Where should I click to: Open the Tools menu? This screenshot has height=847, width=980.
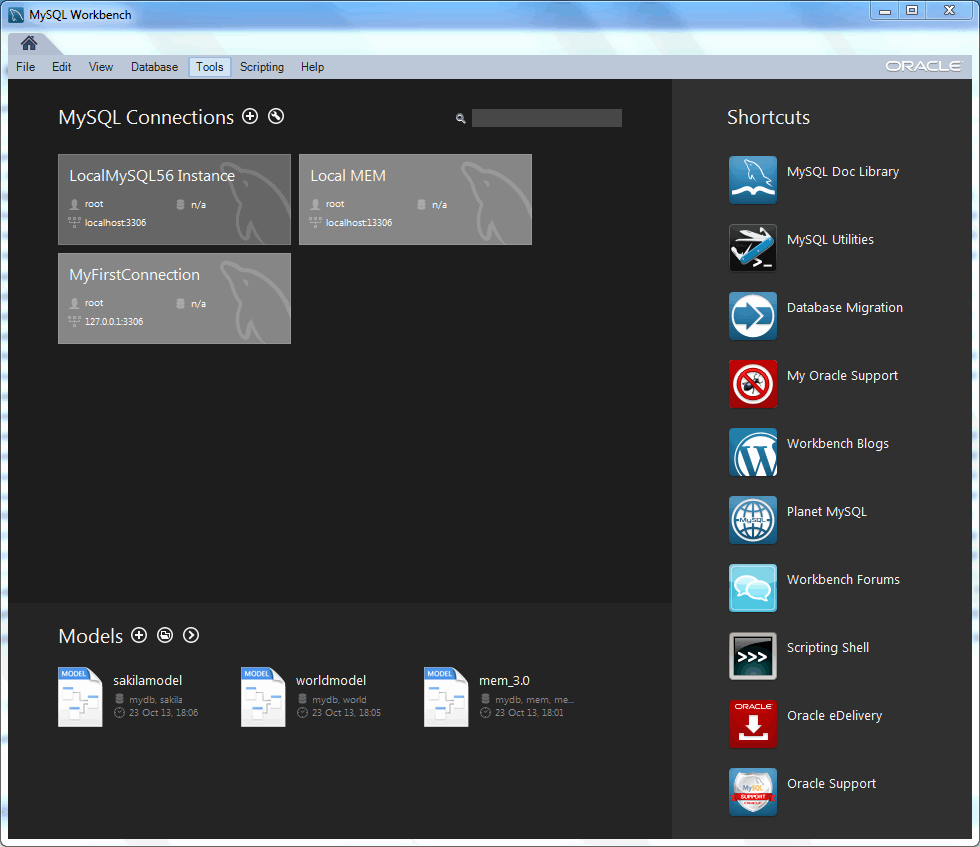209,67
